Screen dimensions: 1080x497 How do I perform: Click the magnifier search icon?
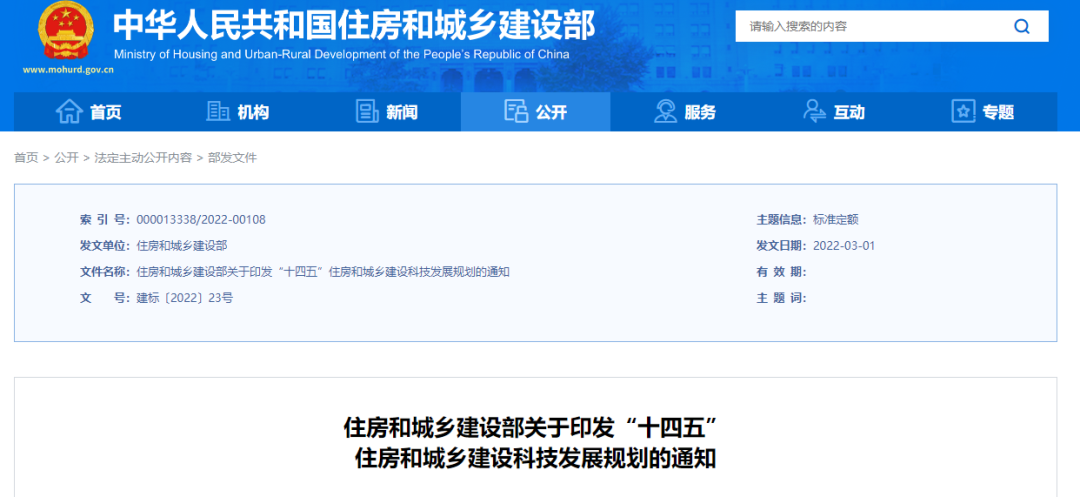(1021, 27)
